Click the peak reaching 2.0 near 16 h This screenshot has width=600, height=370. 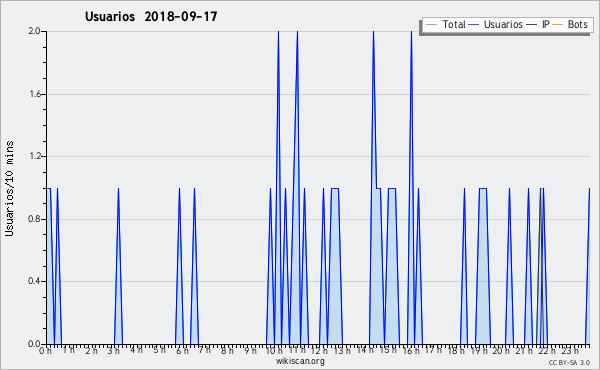[x=411, y=33]
